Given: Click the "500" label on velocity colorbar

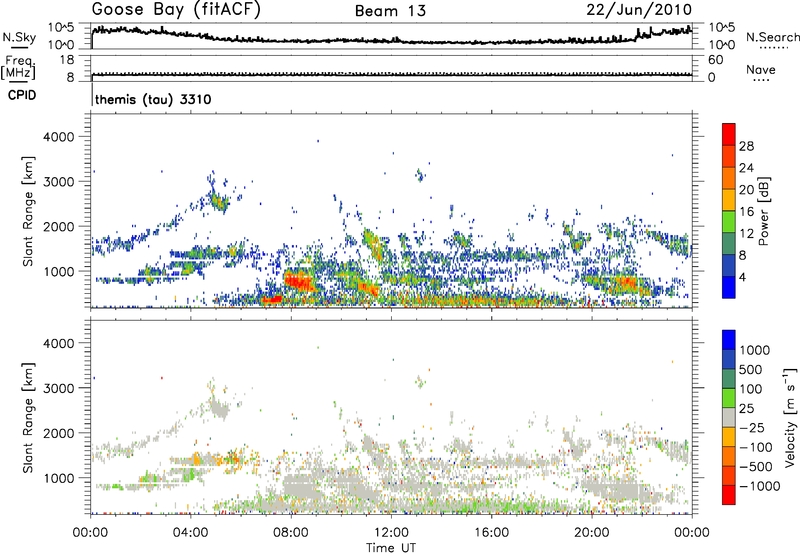Looking at the screenshot, I should click(751, 369).
